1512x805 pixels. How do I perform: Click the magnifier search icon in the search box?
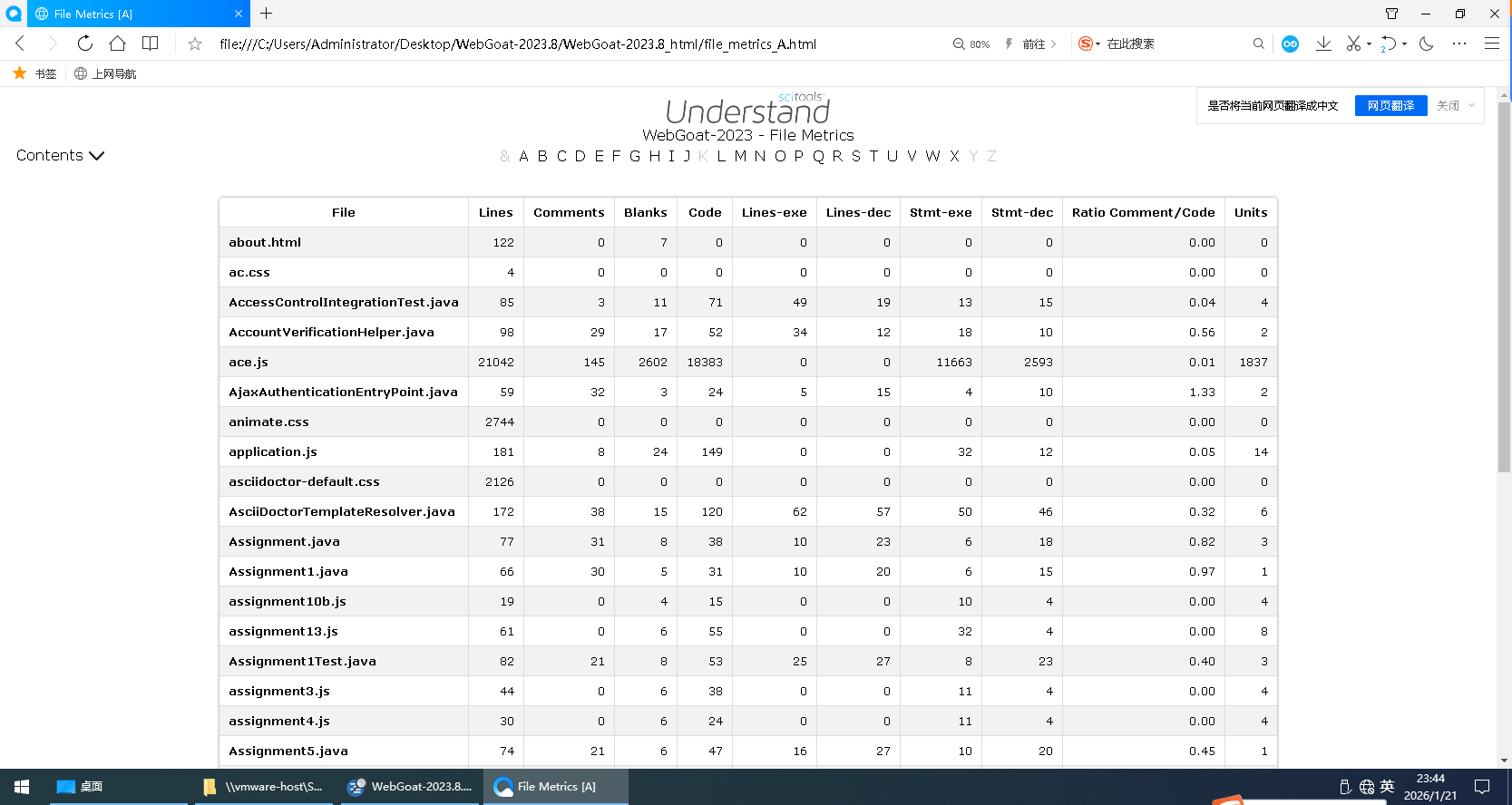coord(1258,44)
